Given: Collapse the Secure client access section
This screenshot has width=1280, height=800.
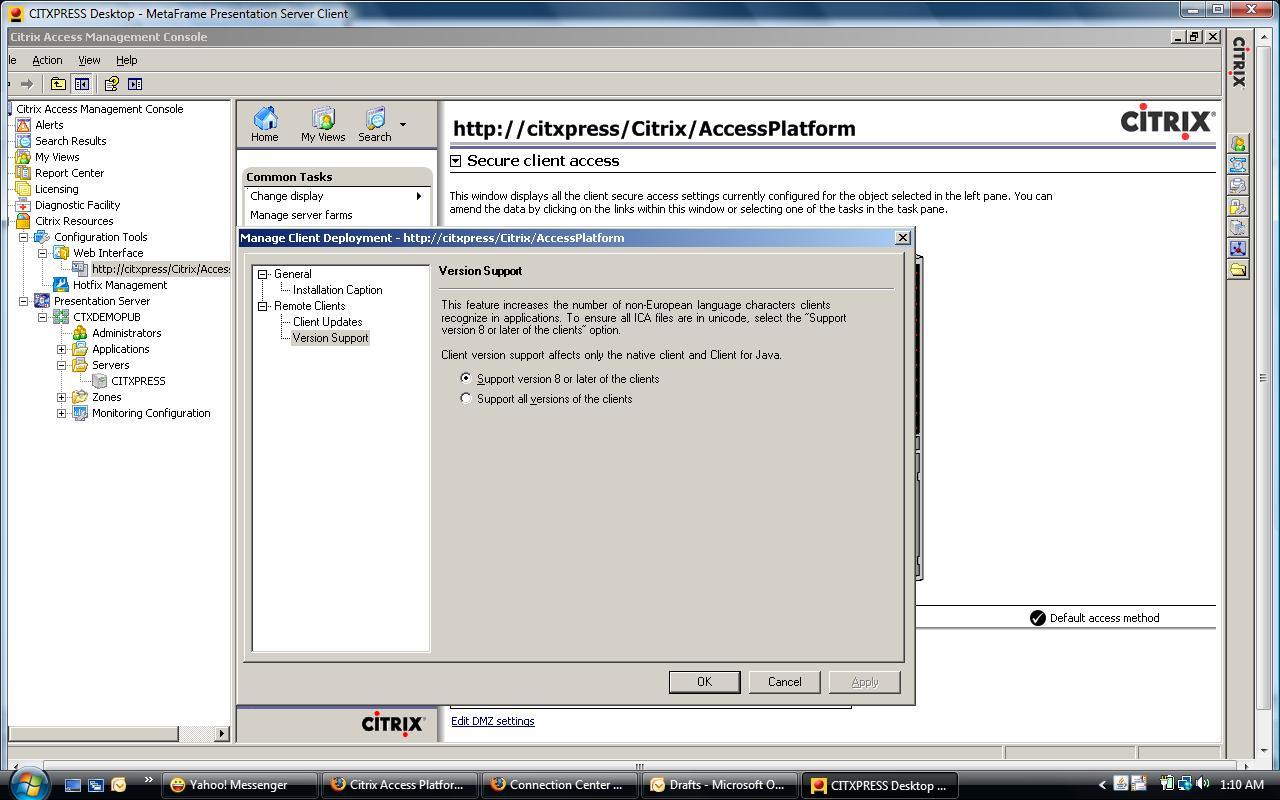Looking at the screenshot, I should click(x=455, y=160).
